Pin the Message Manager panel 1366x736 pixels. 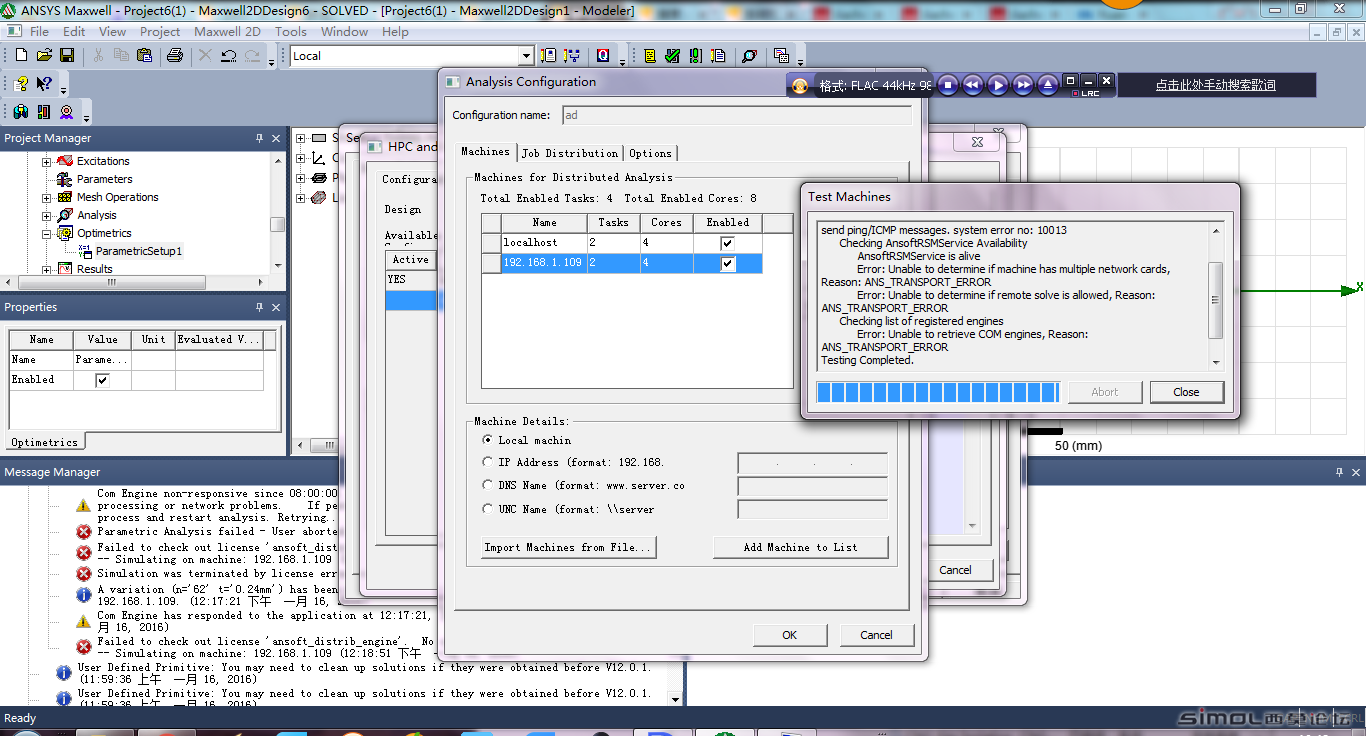tap(1339, 472)
